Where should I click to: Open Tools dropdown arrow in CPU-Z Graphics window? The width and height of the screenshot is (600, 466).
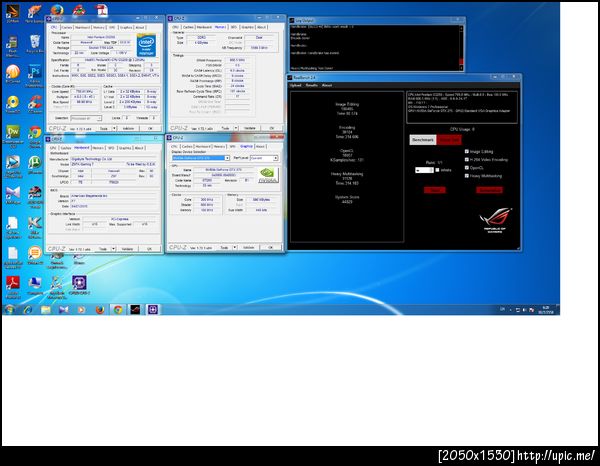coord(235,248)
